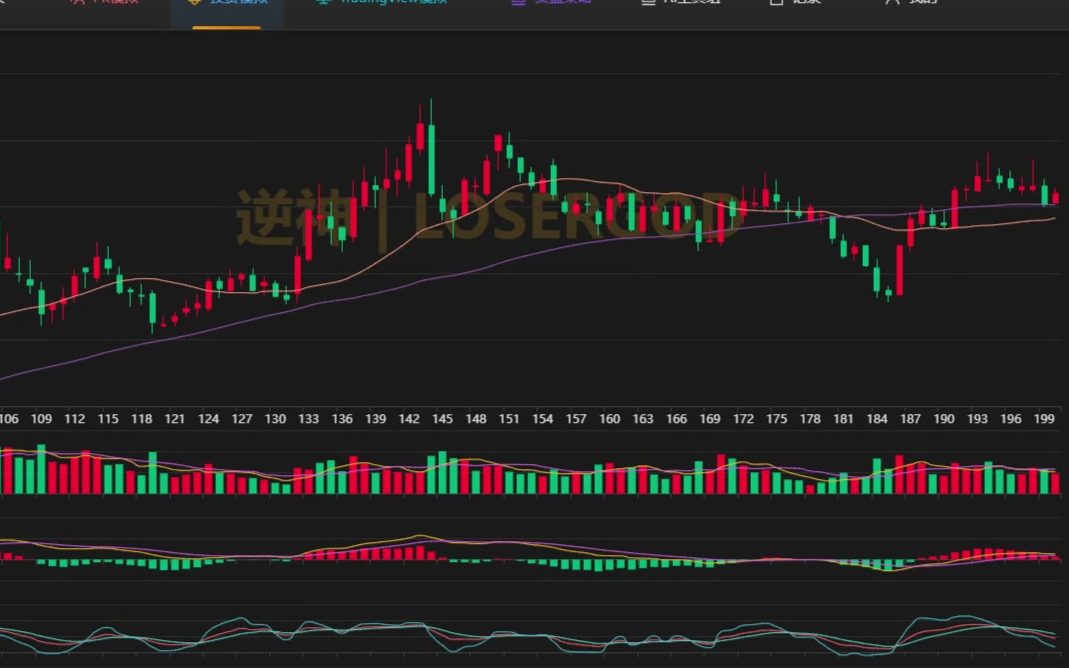Switch to the red PK simulation tab
The image size is (1069, 668).
point(105,3)
